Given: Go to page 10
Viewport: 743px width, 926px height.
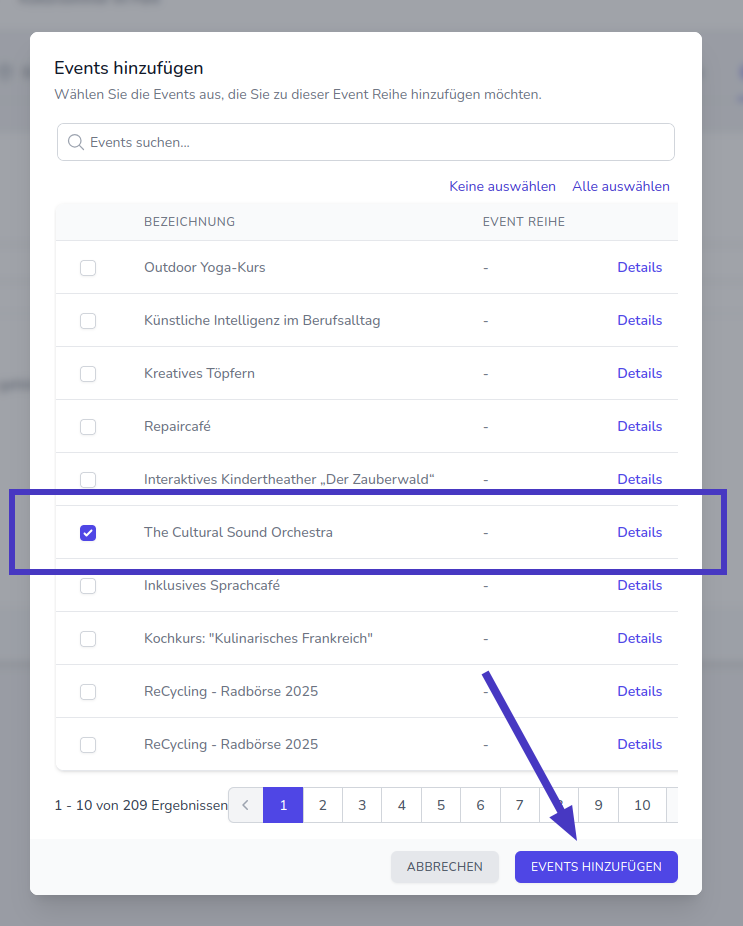Looking at the screenshot, I should (642, 805).
